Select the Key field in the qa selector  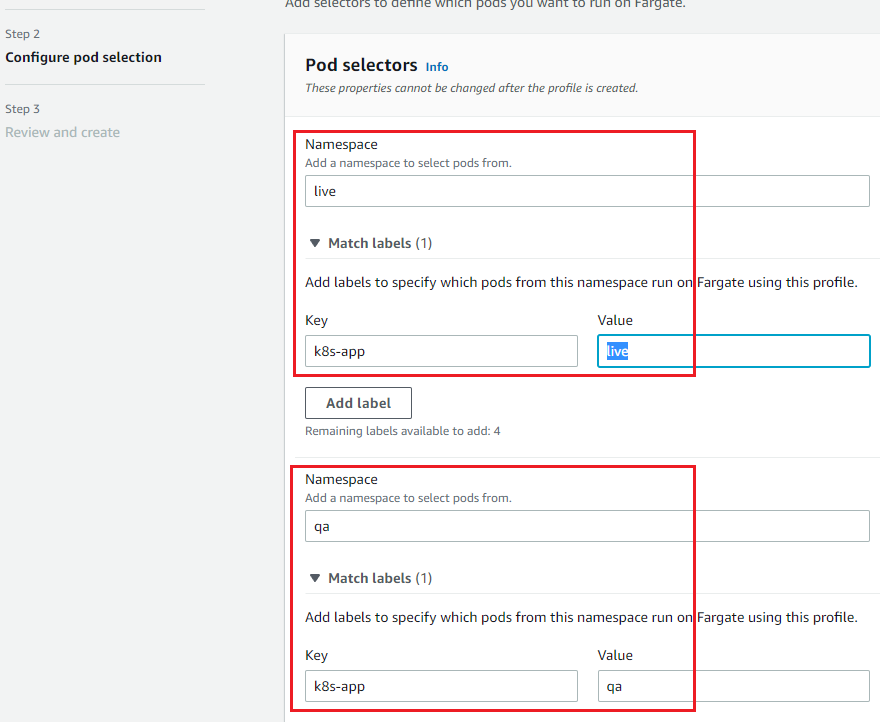pyautogui.click(x=441, y=686)
